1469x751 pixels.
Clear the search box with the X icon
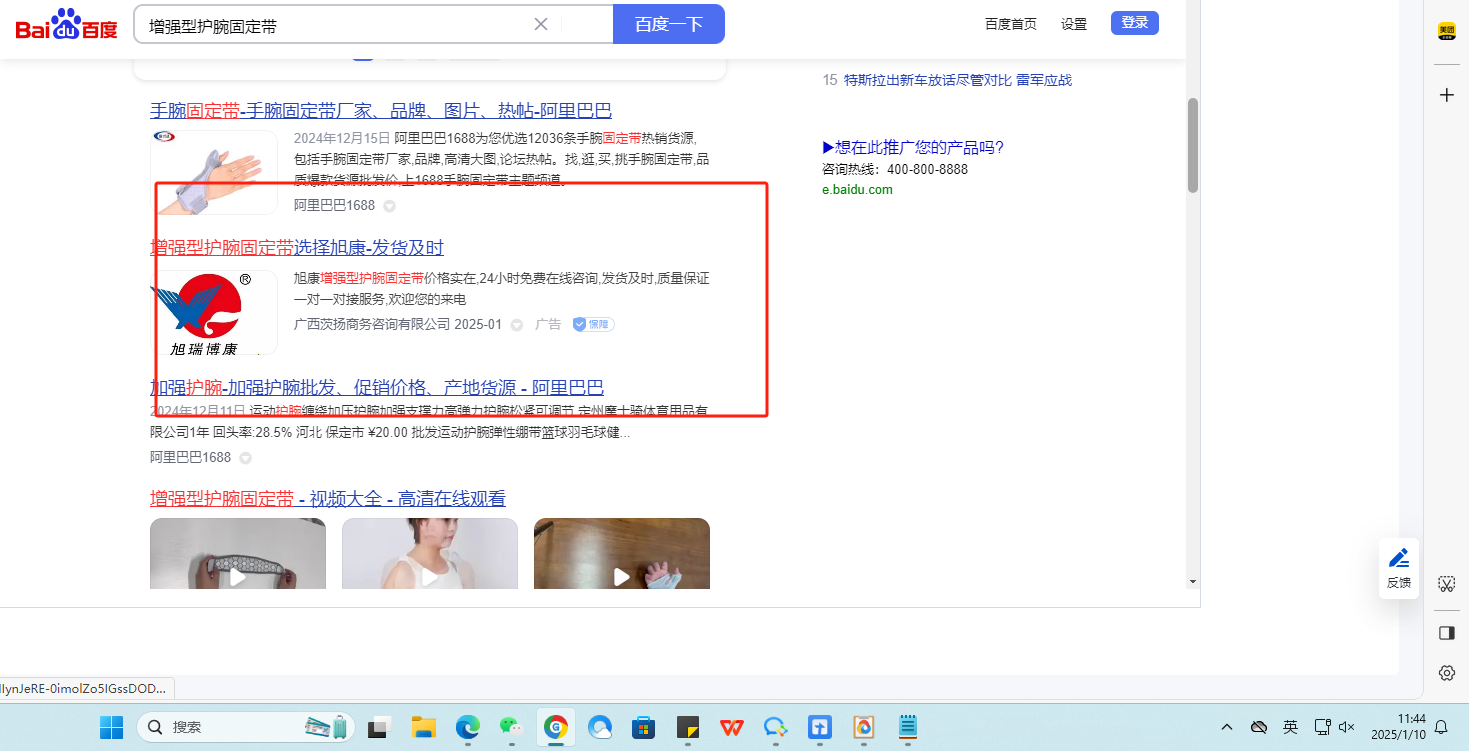[x=541, y=24]
